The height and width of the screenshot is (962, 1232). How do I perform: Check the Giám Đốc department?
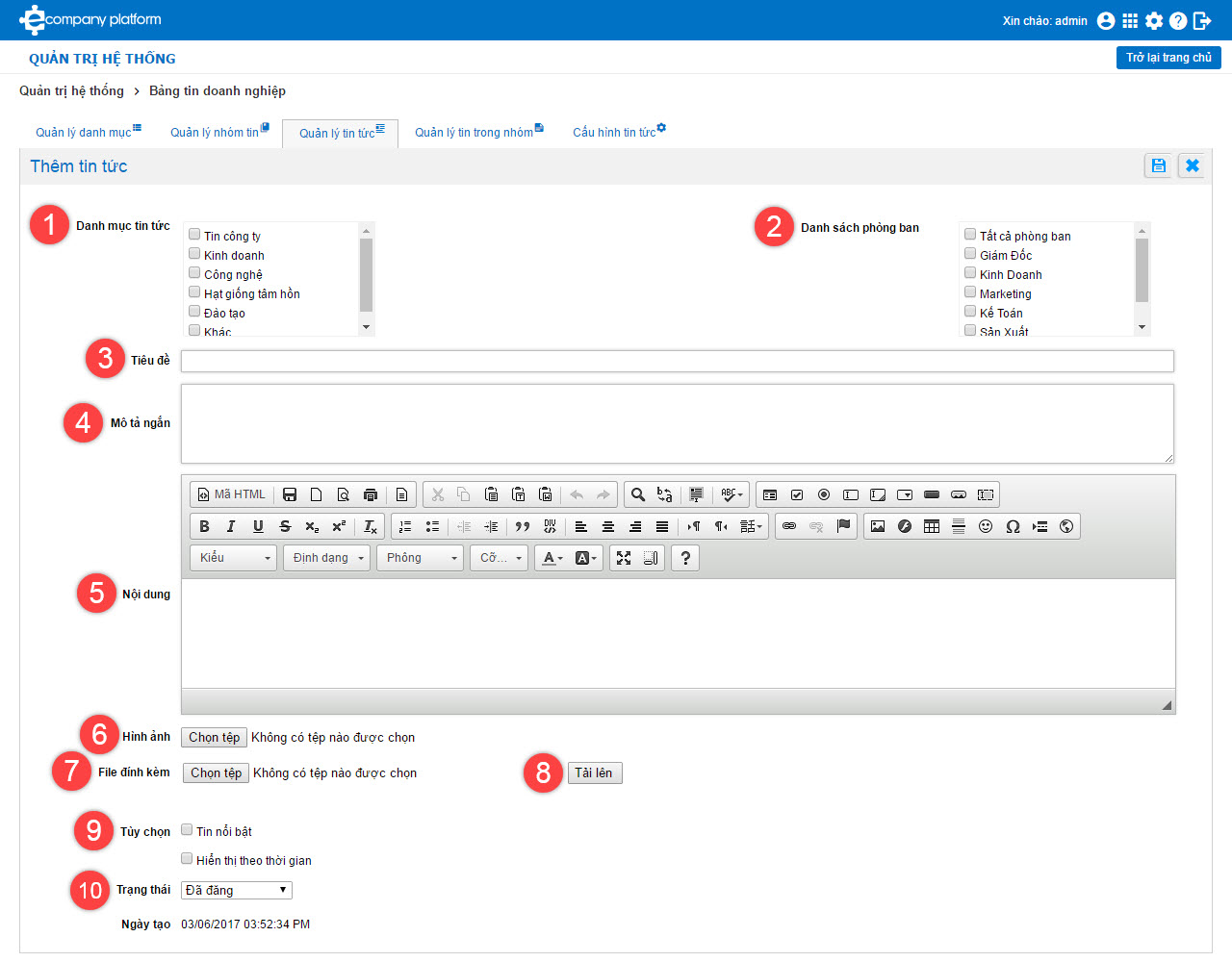pyautogui.click(x=970, y=253)
